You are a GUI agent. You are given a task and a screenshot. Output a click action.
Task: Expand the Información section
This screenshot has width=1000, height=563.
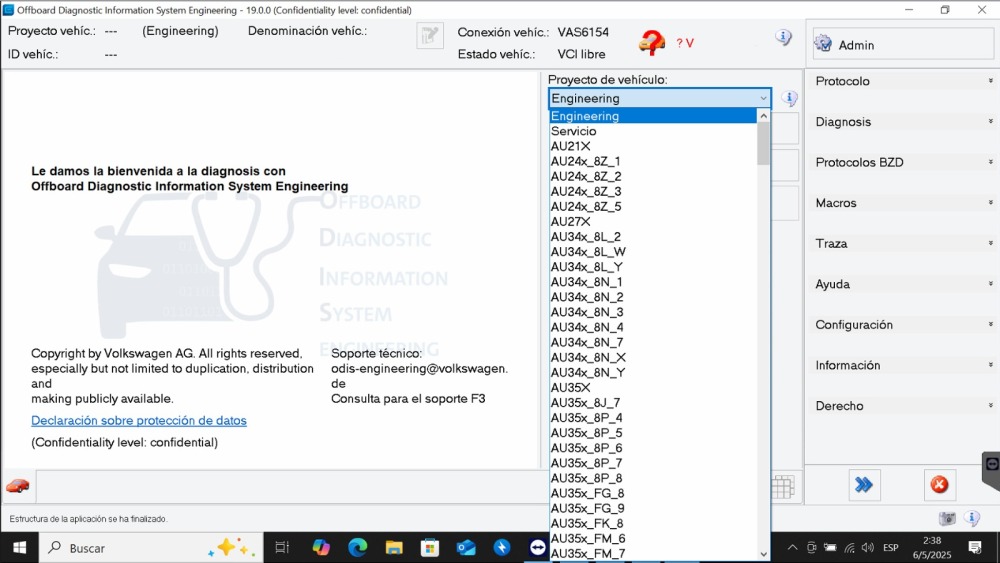coord(902,365)
